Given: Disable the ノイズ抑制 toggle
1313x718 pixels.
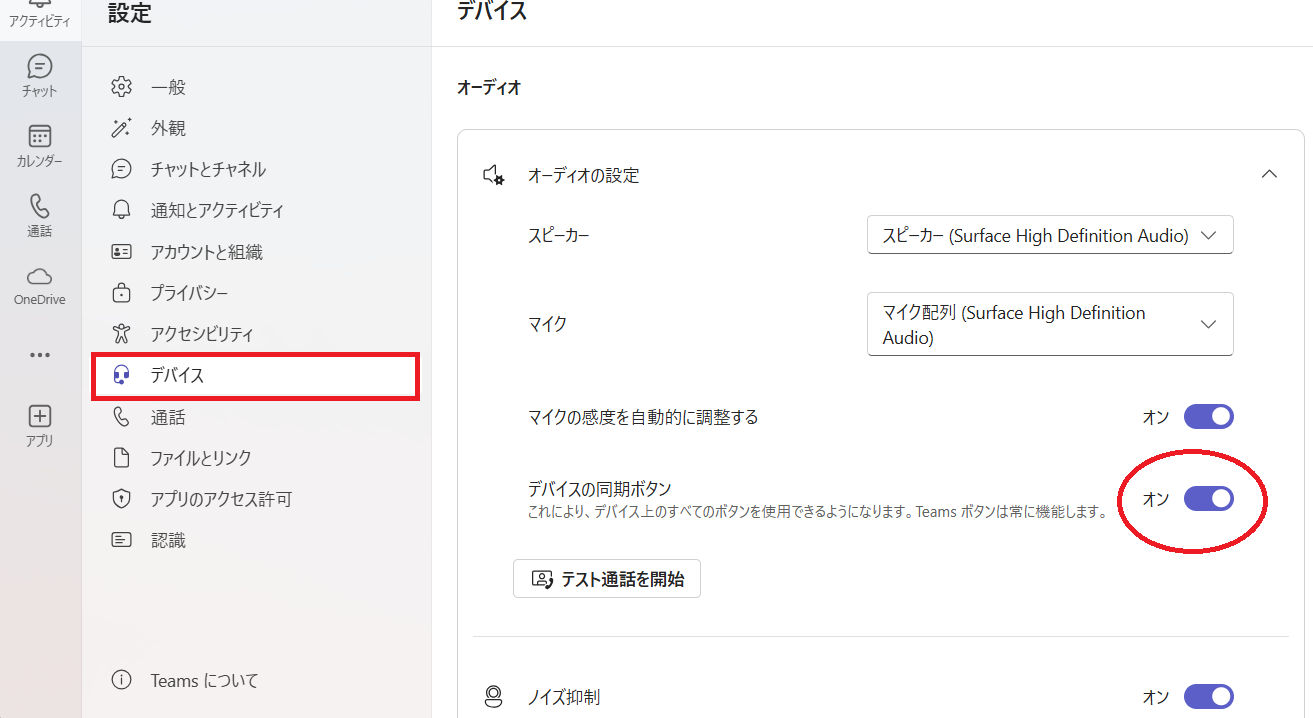Looking at the screenshot, I should (x=1209, y=697).
